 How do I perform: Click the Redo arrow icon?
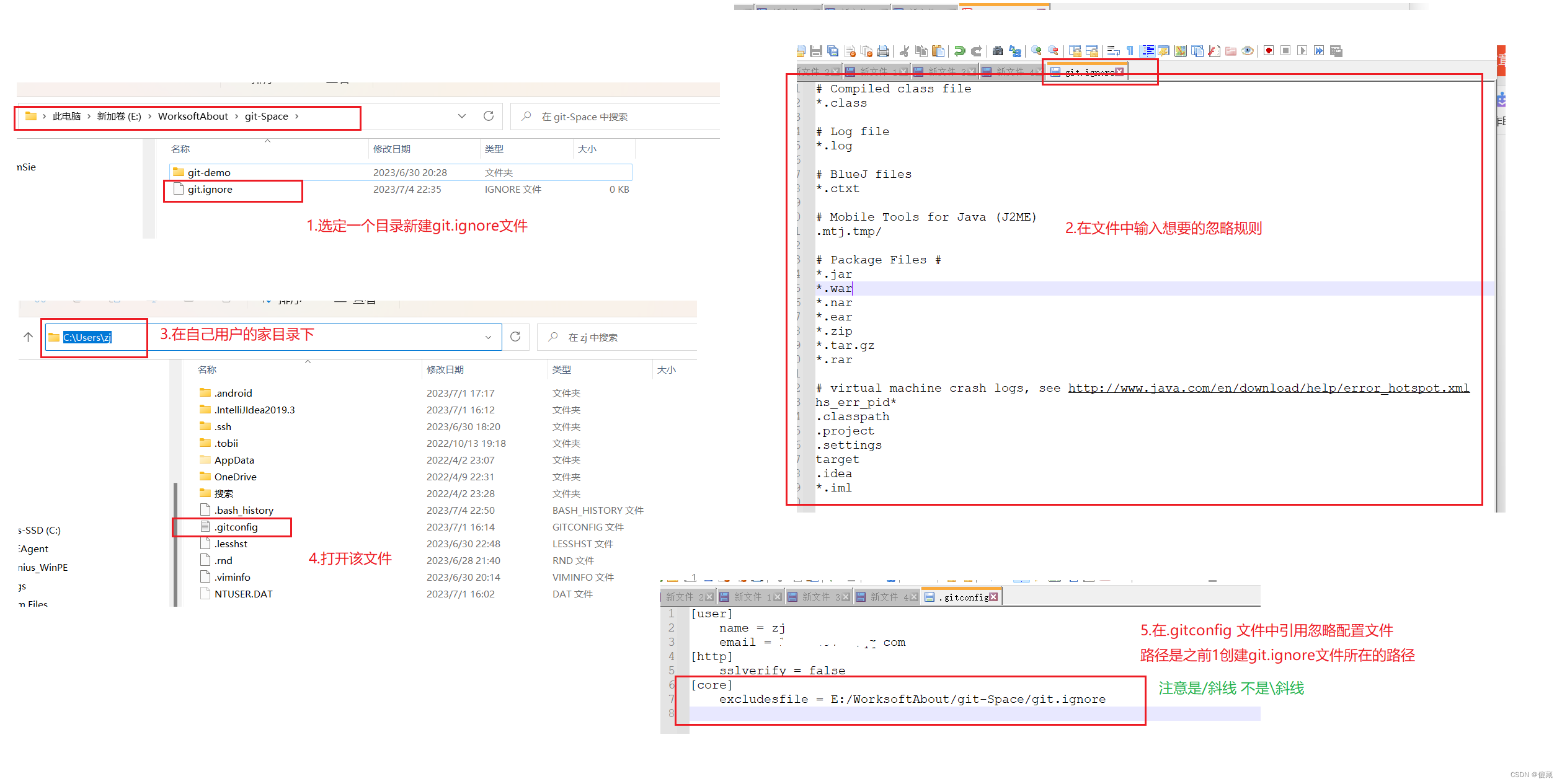click(977, 51)
